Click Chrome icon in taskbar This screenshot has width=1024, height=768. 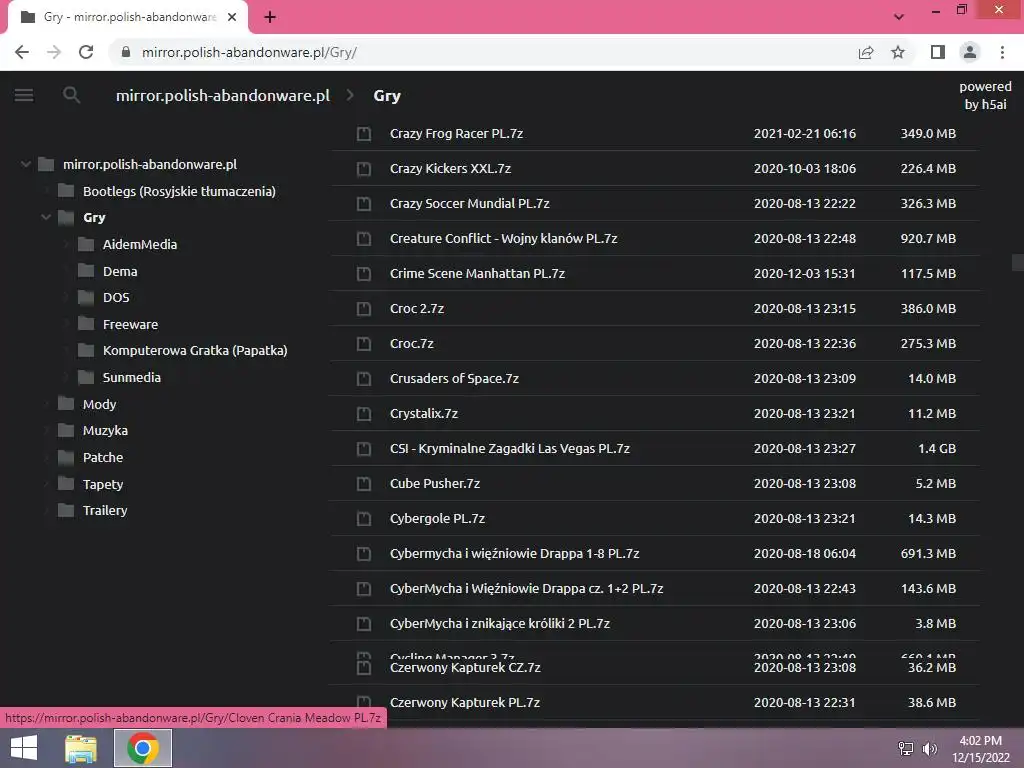pyautogui.click(x=143, y=748)
